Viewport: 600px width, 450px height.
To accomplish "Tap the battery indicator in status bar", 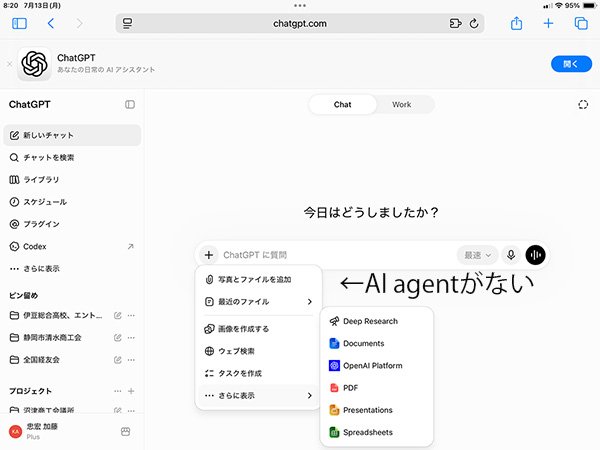I will point(590,5).
